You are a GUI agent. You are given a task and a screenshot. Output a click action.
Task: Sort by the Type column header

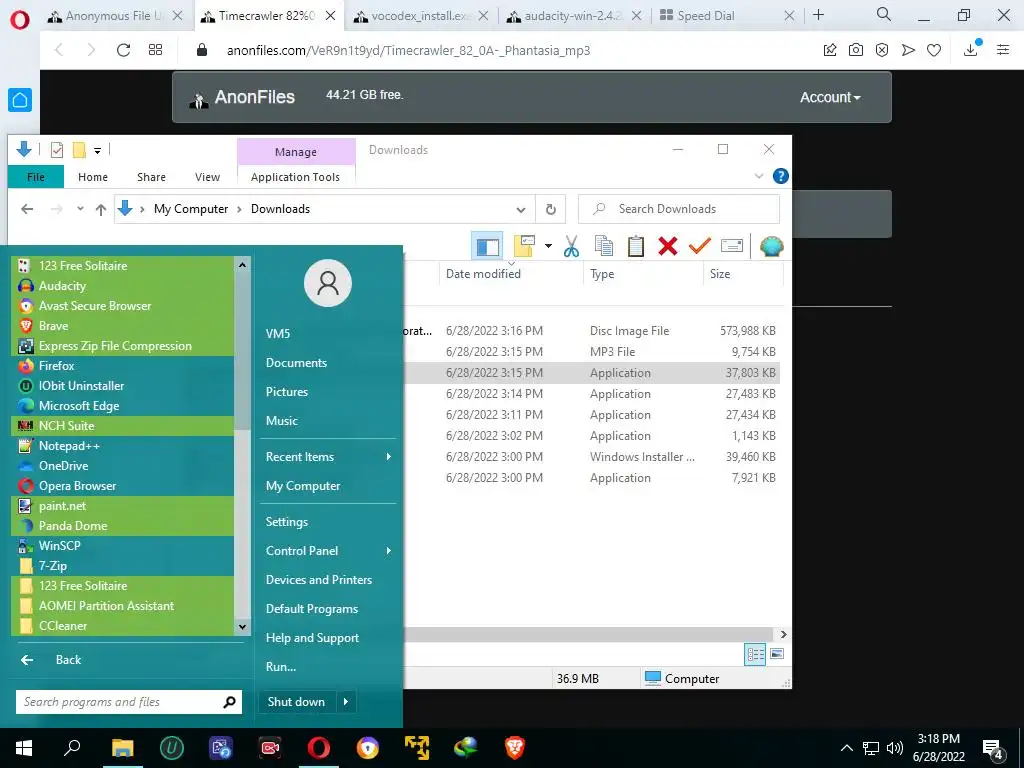coord(601,274)
